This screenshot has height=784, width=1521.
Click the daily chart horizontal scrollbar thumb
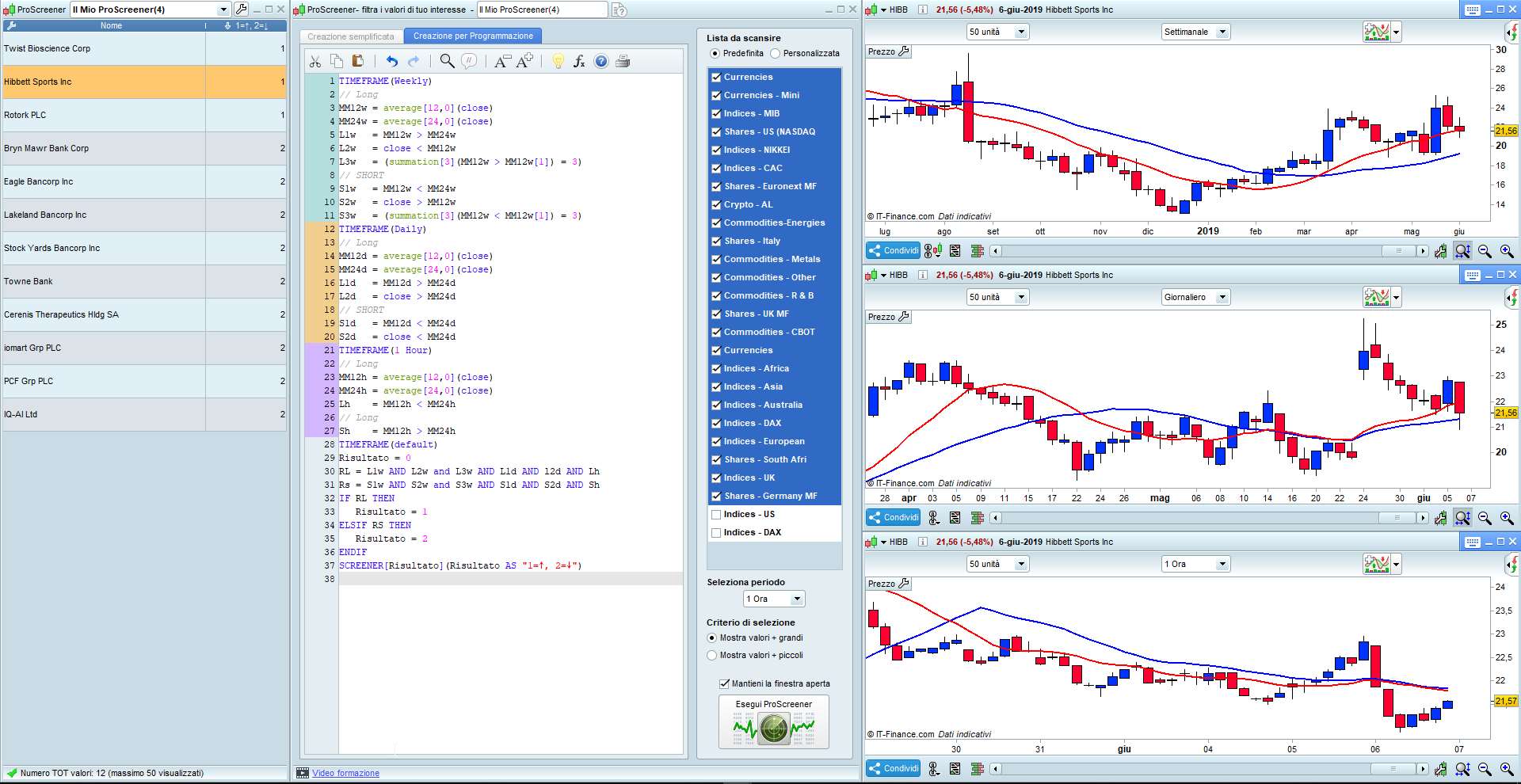pos(1397,518)
